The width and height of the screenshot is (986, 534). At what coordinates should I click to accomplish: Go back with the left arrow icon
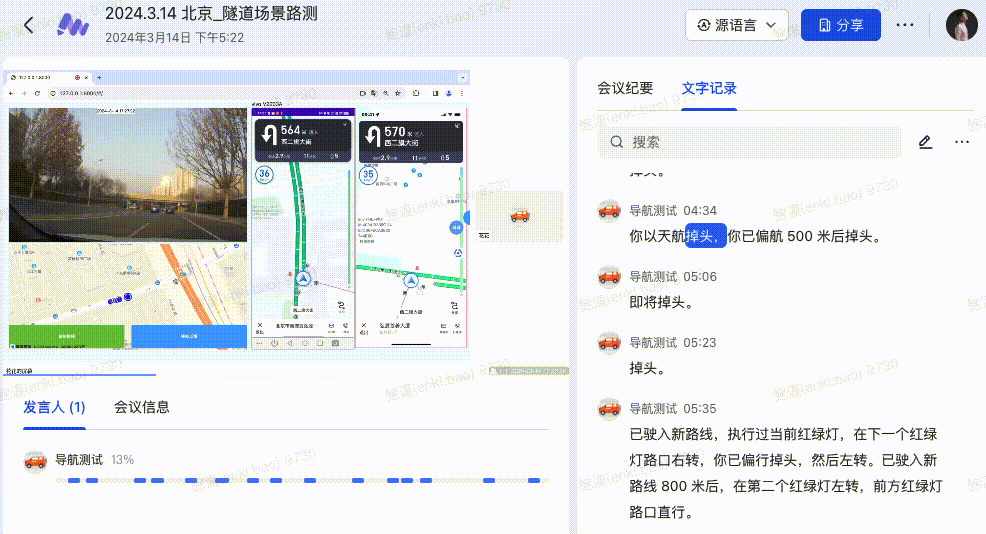click(28, 25)
